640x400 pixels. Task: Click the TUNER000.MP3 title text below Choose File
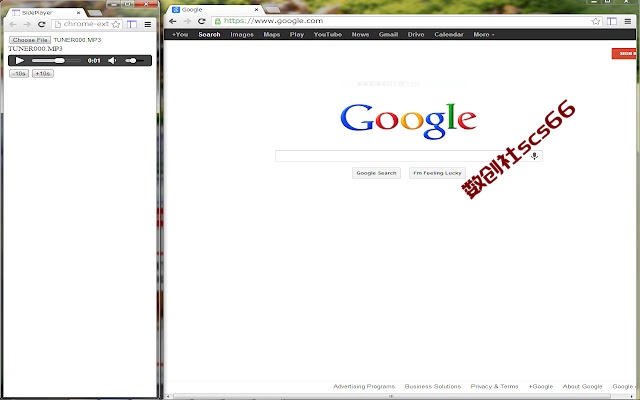pyautogui.click(x=35, y=49)
